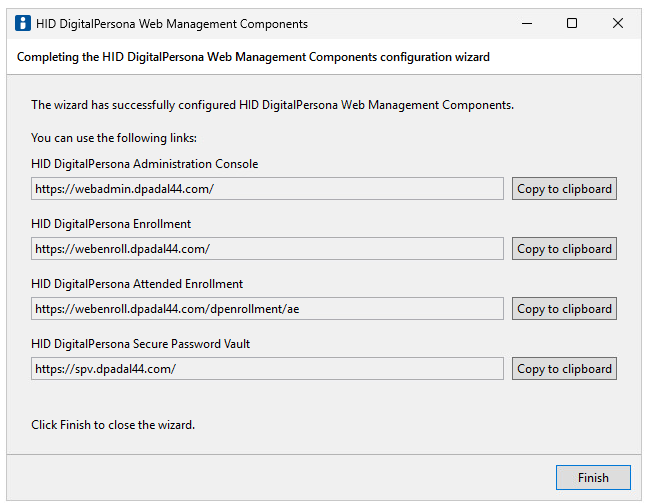
Task: Click the HID DigitalPersona title bar icon
Action: pyautogui.click(x=23, y=23)
